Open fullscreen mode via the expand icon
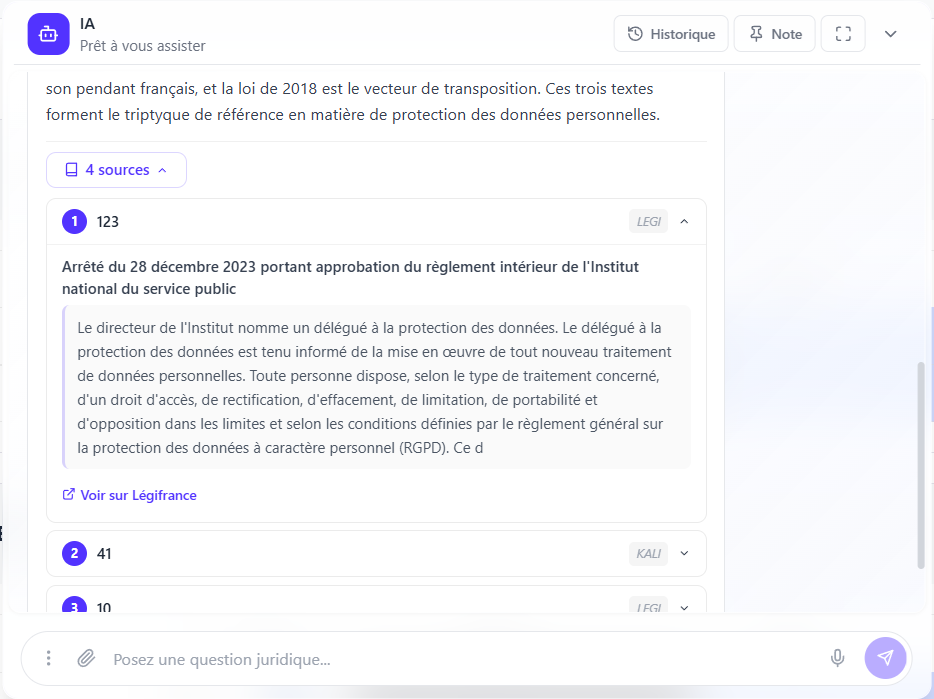This screenshot has height=699, width=934. (x=843, y=33)
